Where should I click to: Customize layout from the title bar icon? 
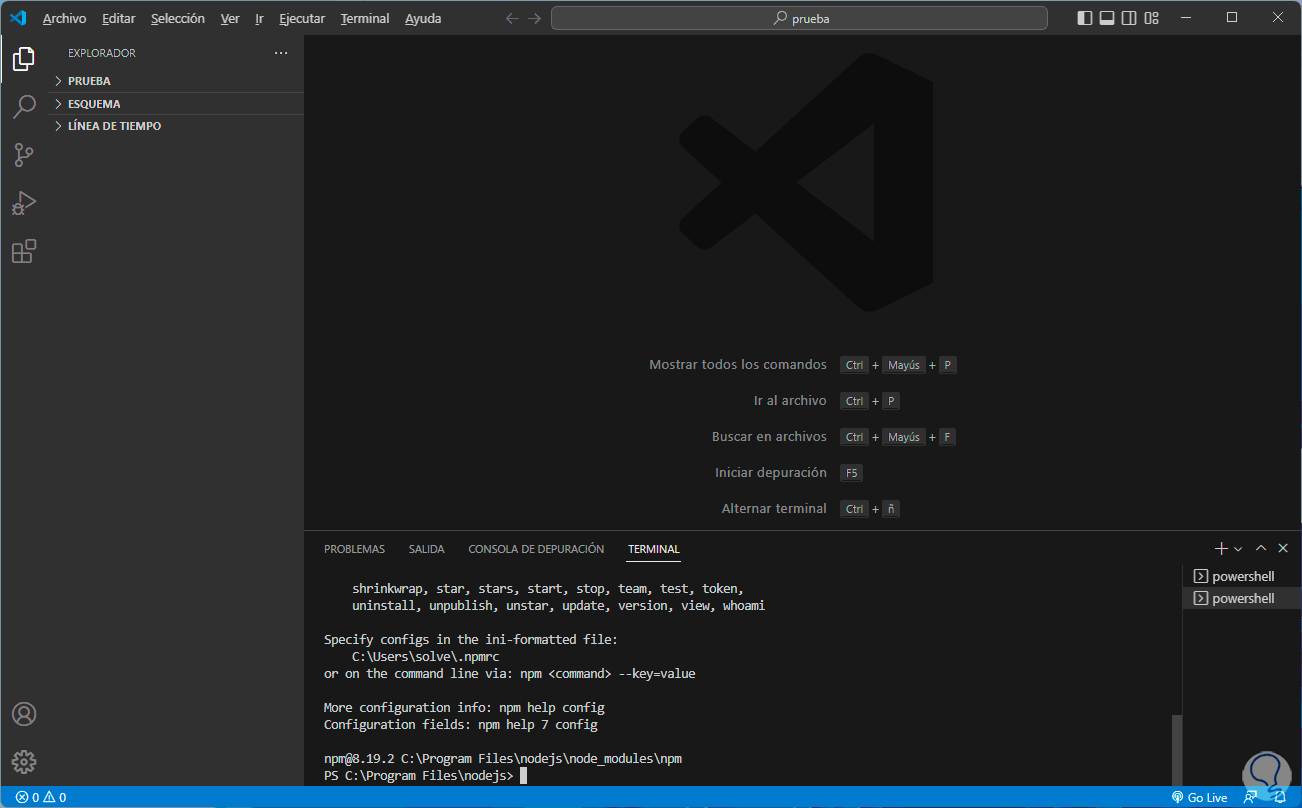(x=1152, y=18)
